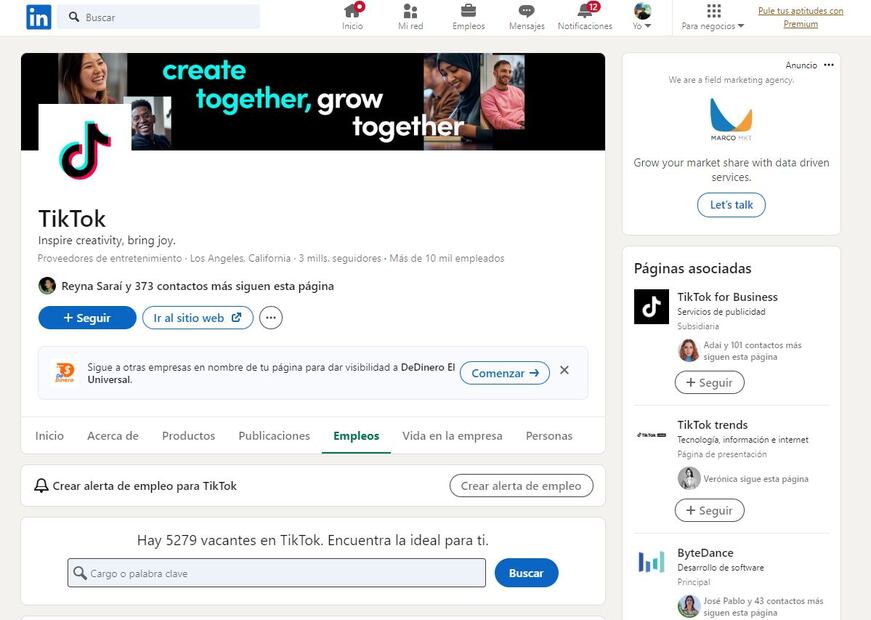Viewport: 871px width, 620px height.
Task: Follow TikTok for Business via Seguir
Action: [709, 383]
